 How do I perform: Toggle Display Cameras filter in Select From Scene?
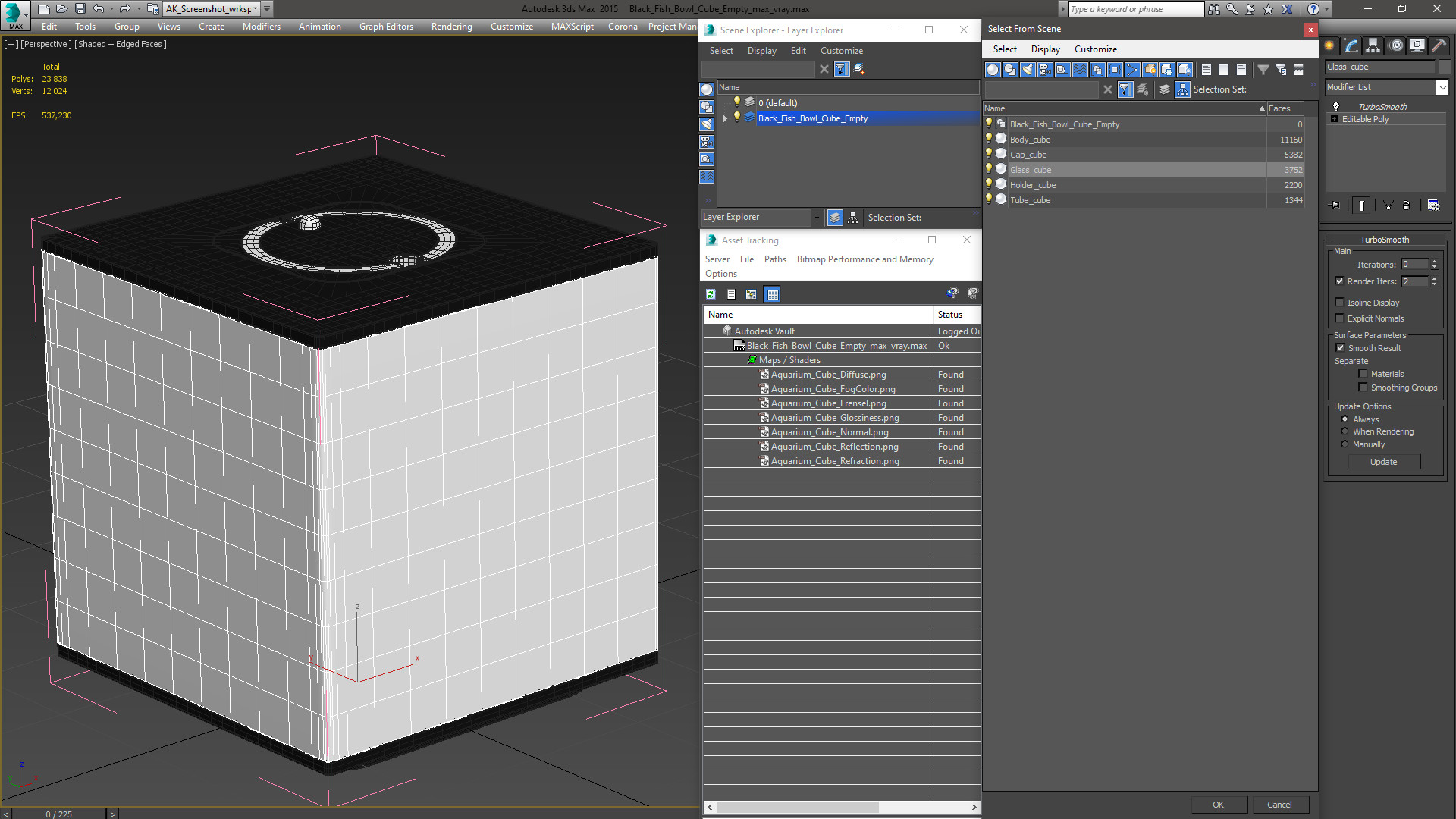(1045, 70)
